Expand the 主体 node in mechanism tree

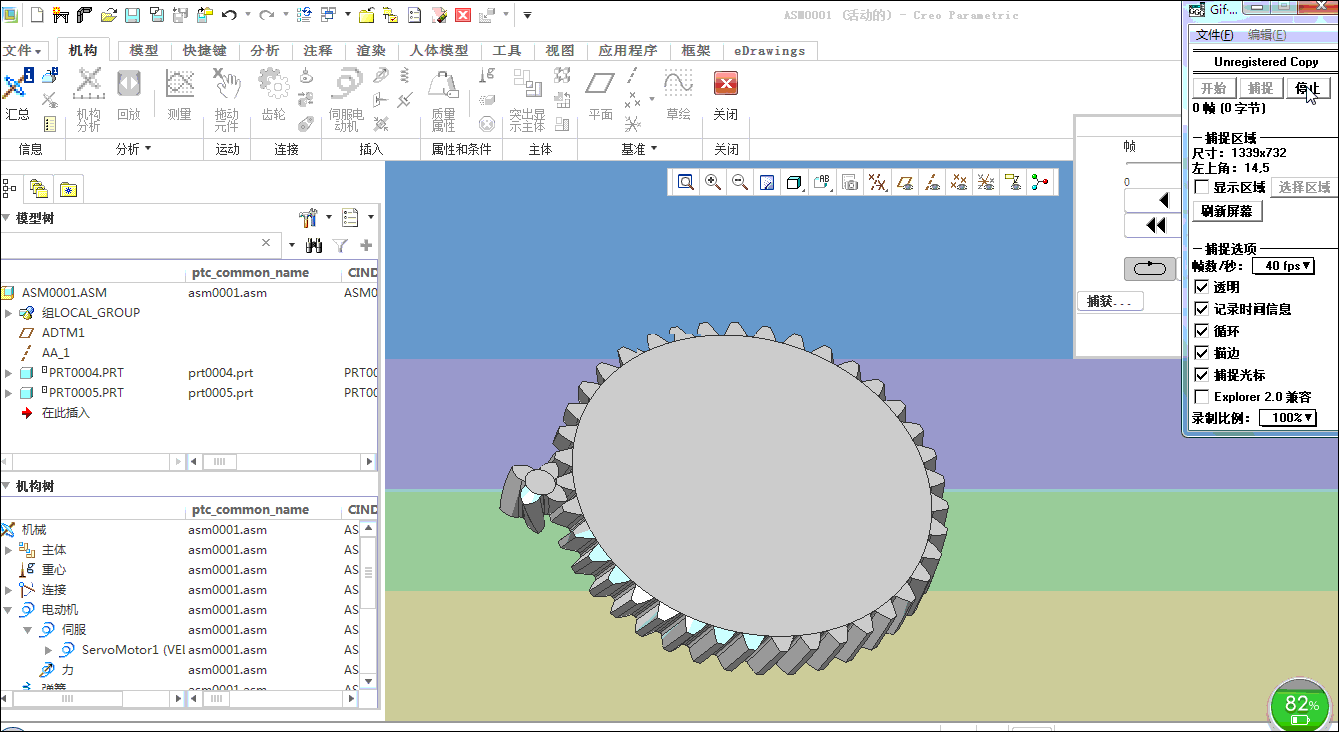click(9, 550)
